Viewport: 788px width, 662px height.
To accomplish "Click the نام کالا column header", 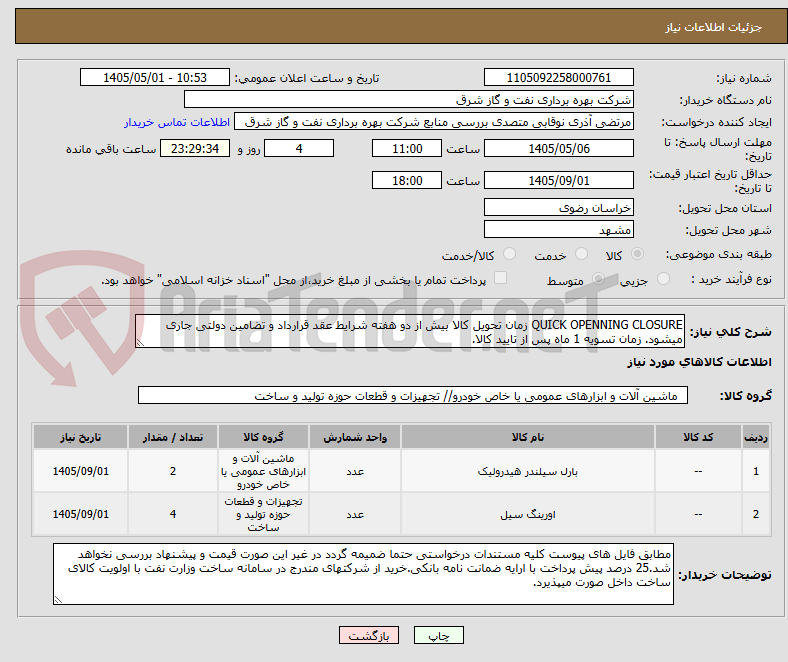I will tap(528, 437).
